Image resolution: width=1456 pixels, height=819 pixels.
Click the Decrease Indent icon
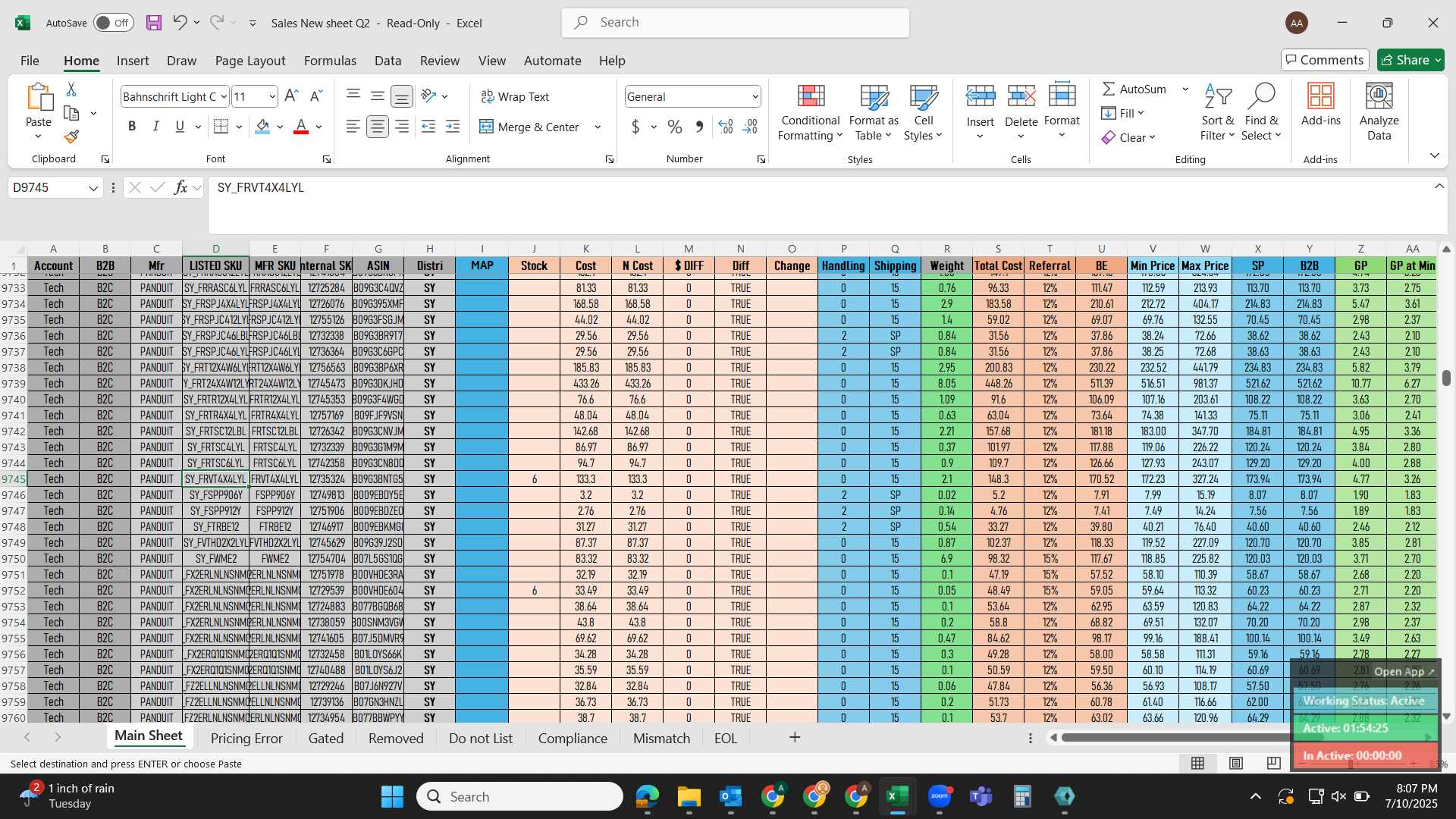428,127
